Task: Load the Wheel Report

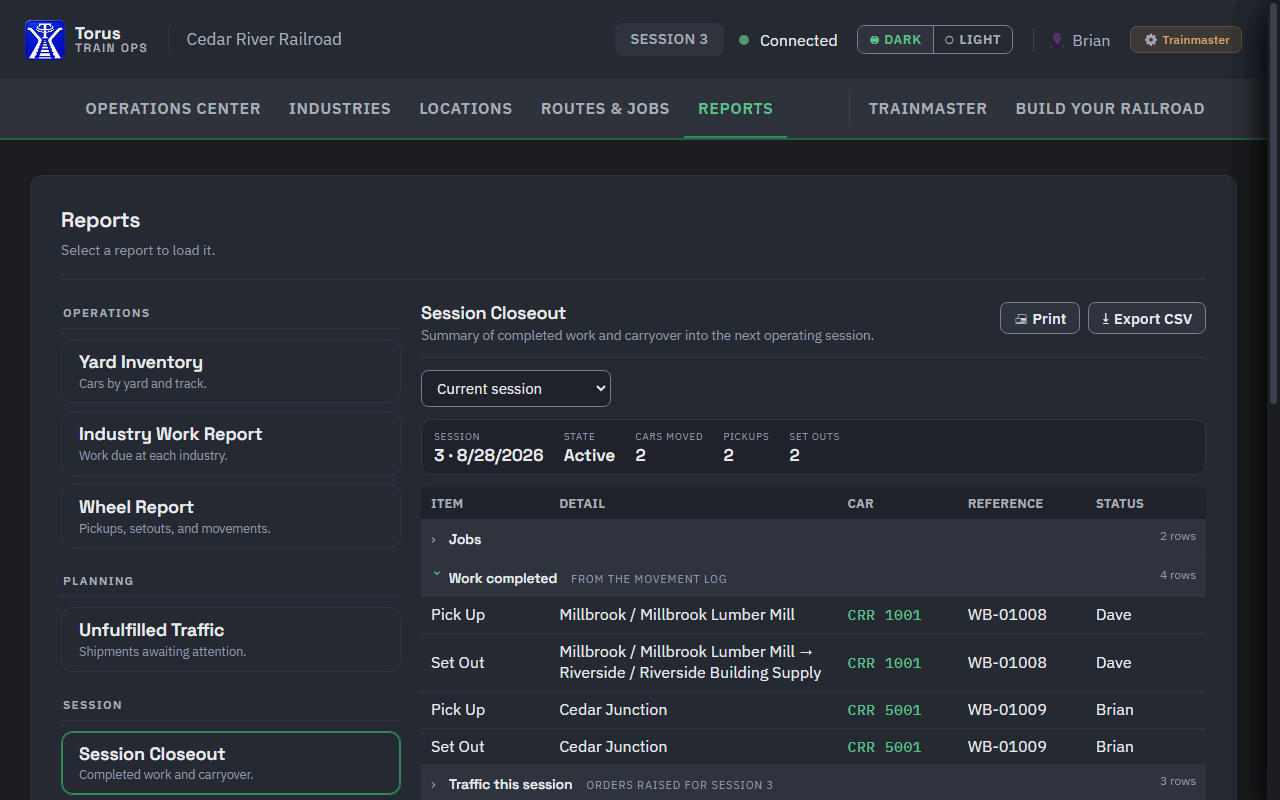Action: [x=231, y=516]
